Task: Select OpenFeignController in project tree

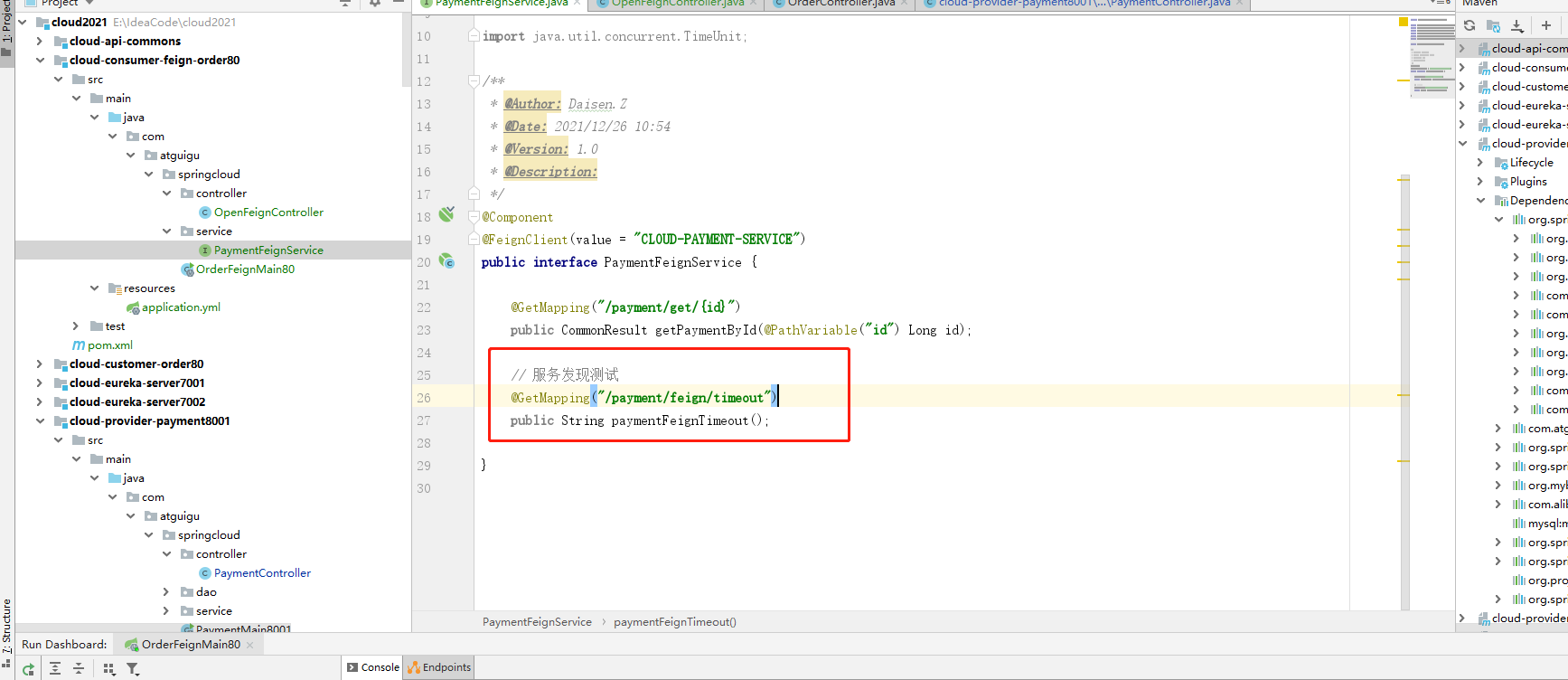Action: pyautogui.click(x=261, y=212)
